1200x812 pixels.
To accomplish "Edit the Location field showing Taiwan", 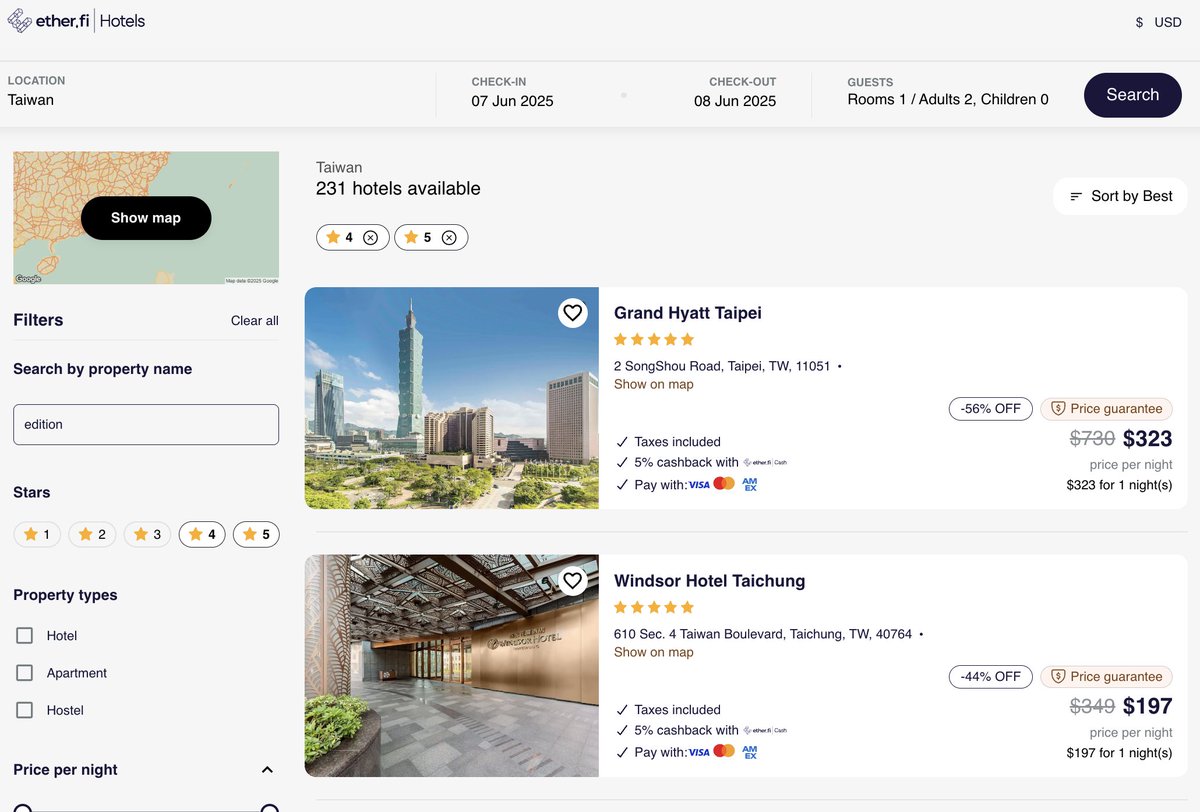I will coord(218,91).
